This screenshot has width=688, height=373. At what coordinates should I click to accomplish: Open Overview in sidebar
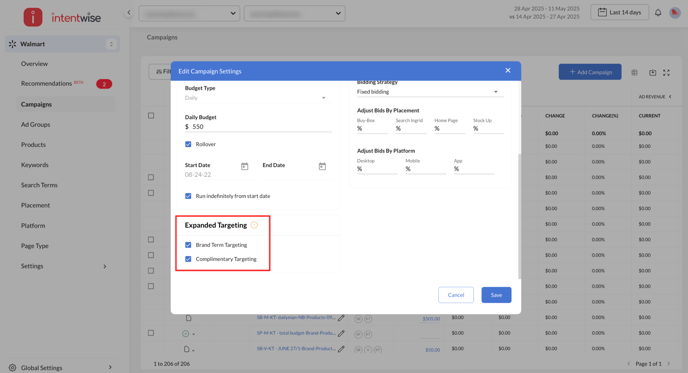click(x=34, y=64)
